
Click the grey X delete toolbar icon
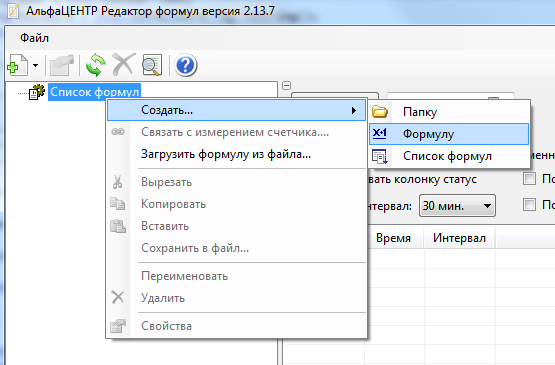124,64
